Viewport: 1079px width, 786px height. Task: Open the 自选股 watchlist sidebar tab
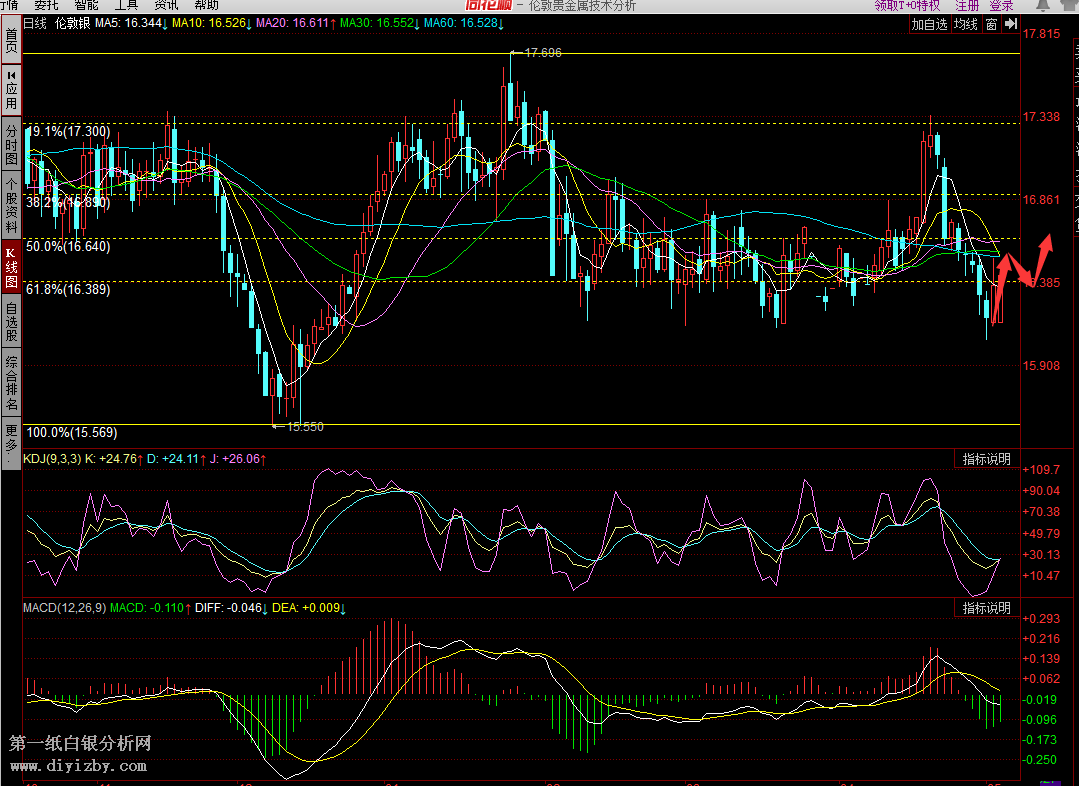tap(11, 322)
